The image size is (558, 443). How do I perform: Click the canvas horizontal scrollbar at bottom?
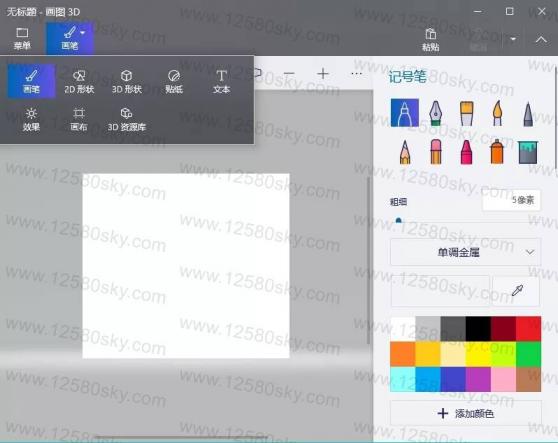tap(181, 436)
